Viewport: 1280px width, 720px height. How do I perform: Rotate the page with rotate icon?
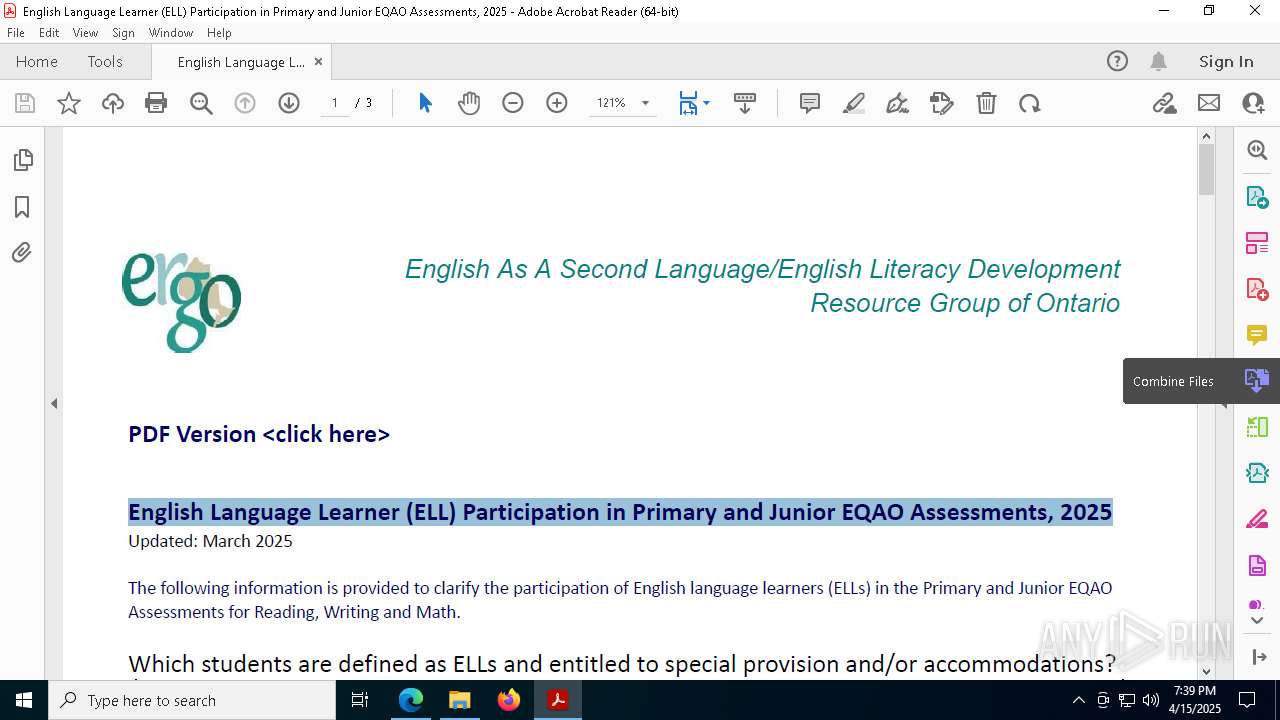1030,103
